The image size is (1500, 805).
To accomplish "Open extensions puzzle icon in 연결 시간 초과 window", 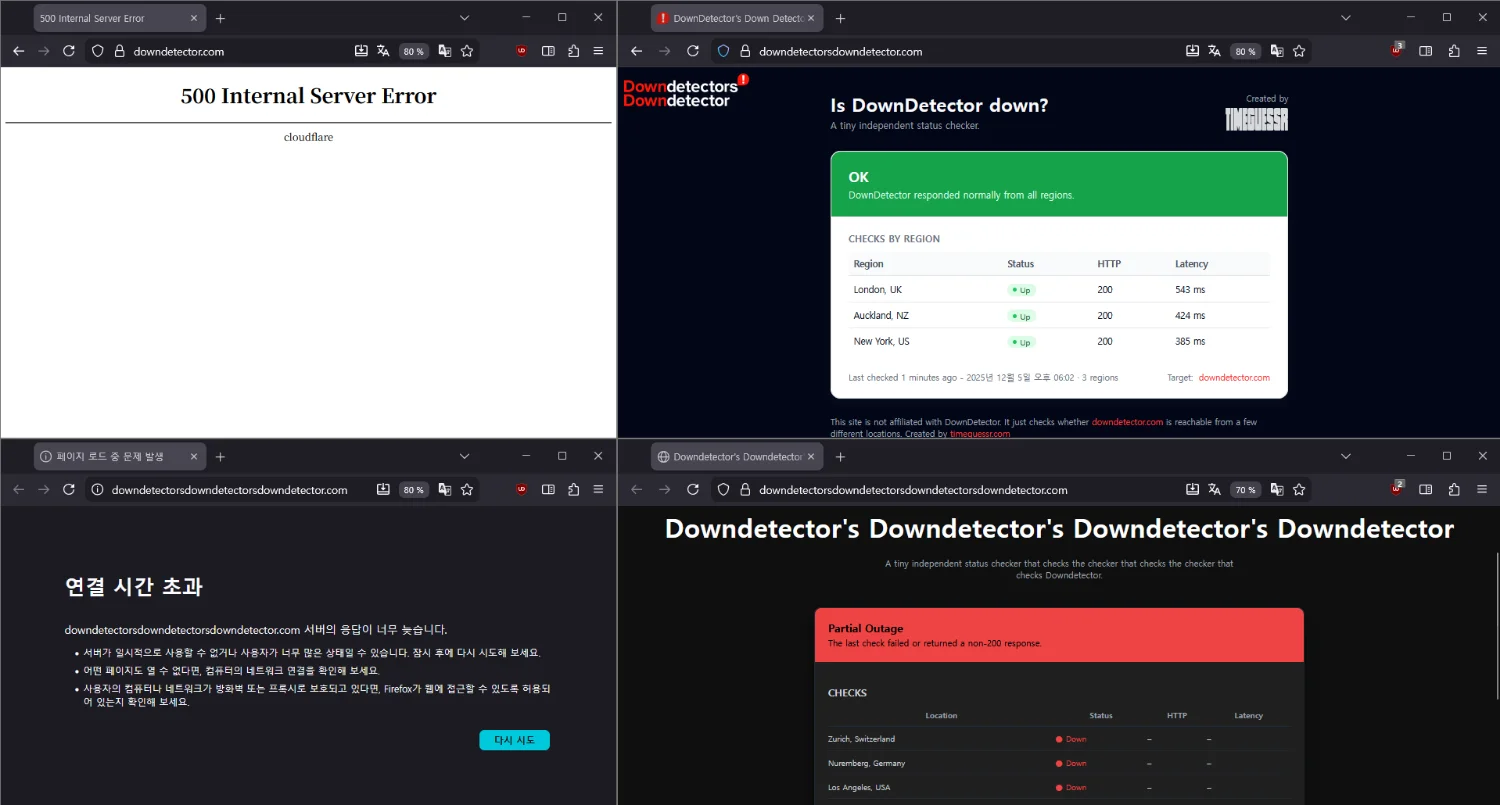I will point(573,490).
